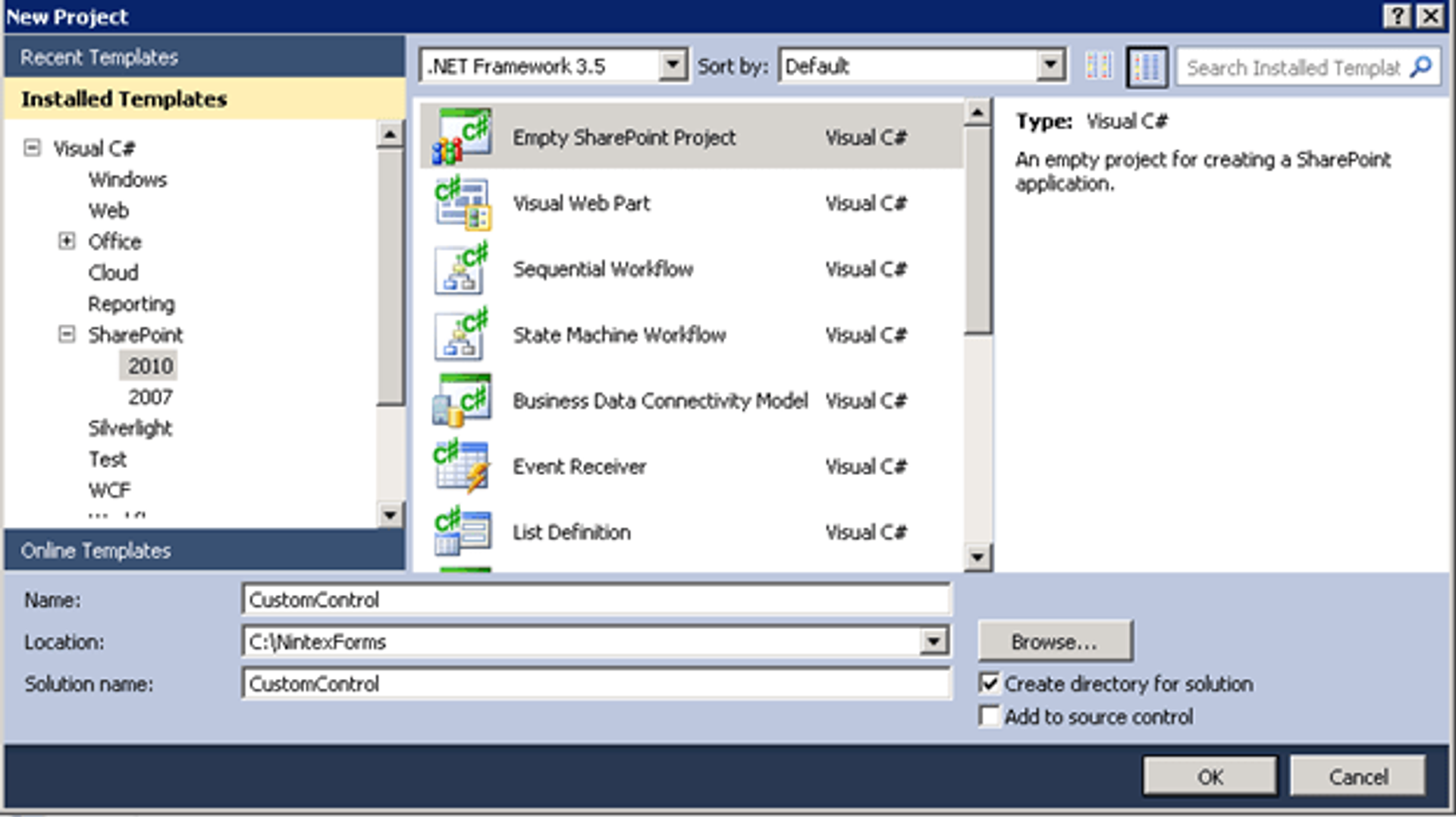Switch to small icons view

point(1098,67)
